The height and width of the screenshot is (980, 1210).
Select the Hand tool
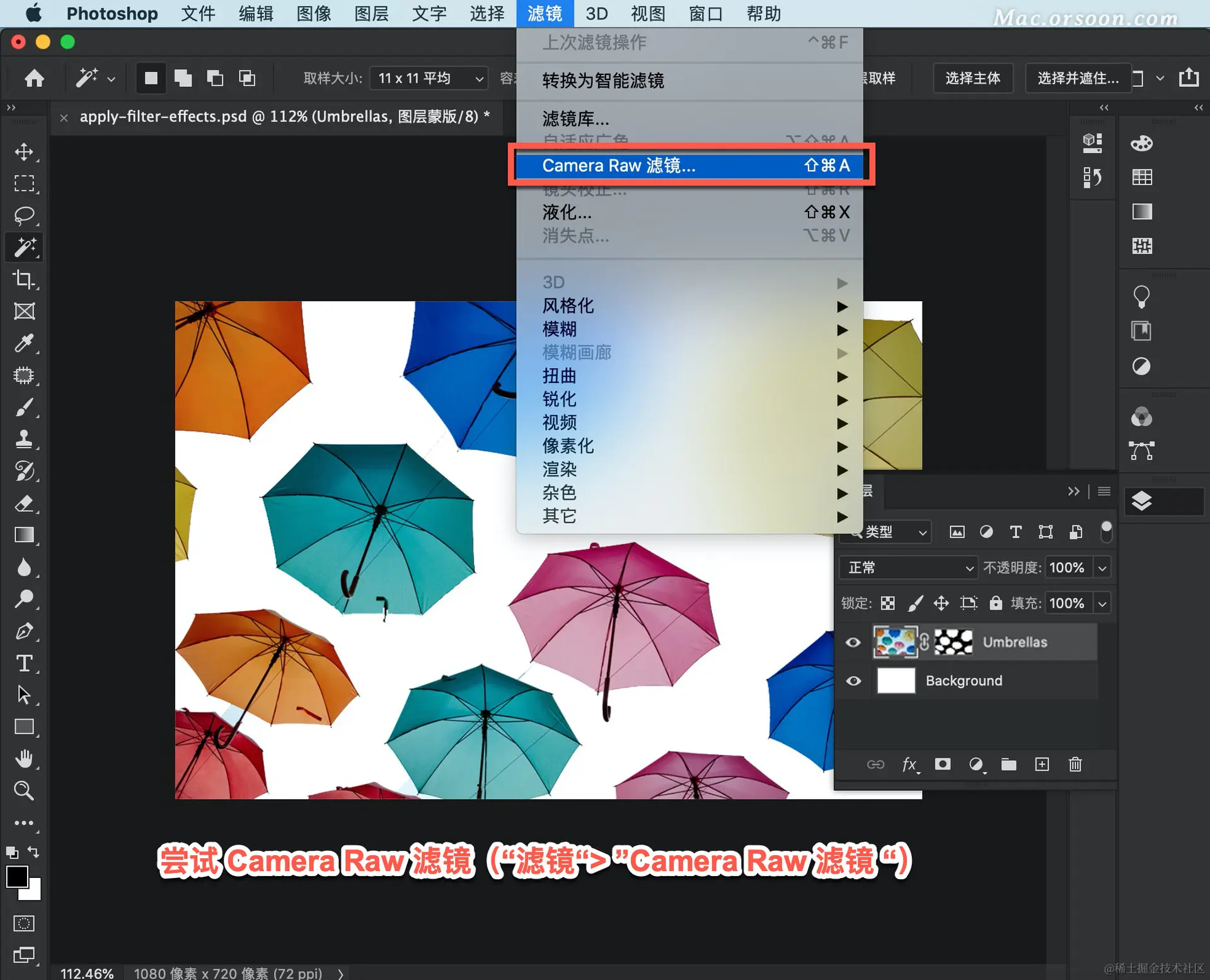click(24, 759)
